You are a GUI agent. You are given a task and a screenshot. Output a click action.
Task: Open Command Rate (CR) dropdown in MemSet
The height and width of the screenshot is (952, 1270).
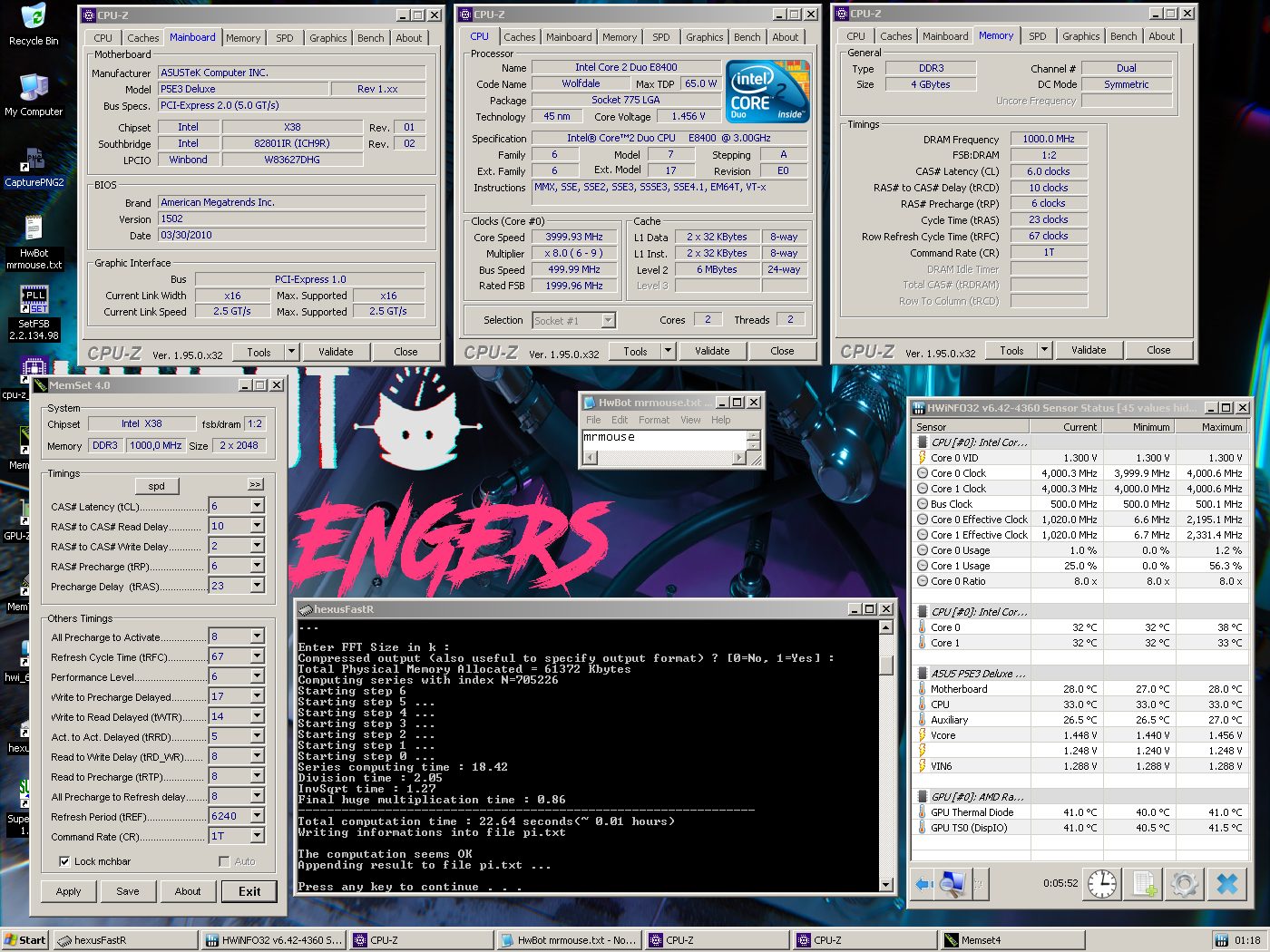(x=258, y=836)
